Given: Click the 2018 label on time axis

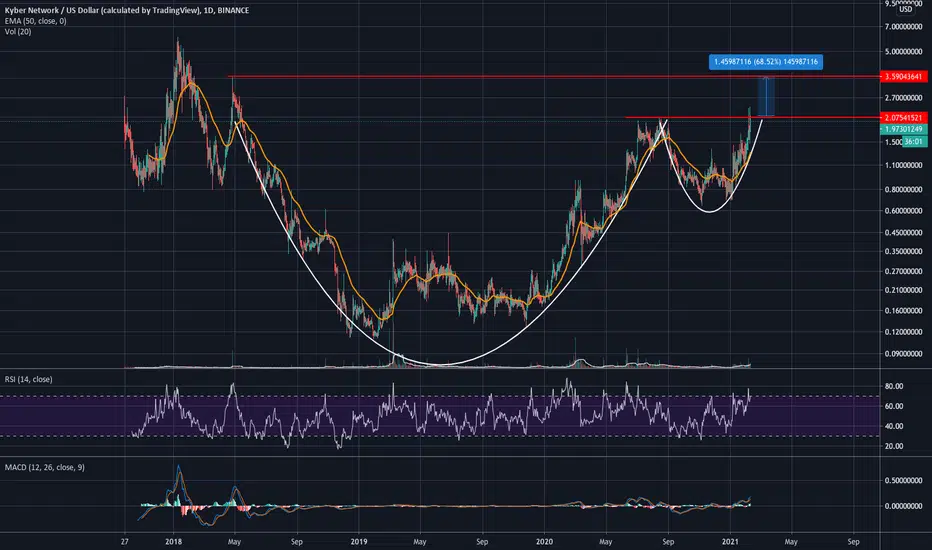Looking at the screenshot, I should coord(174,542).
